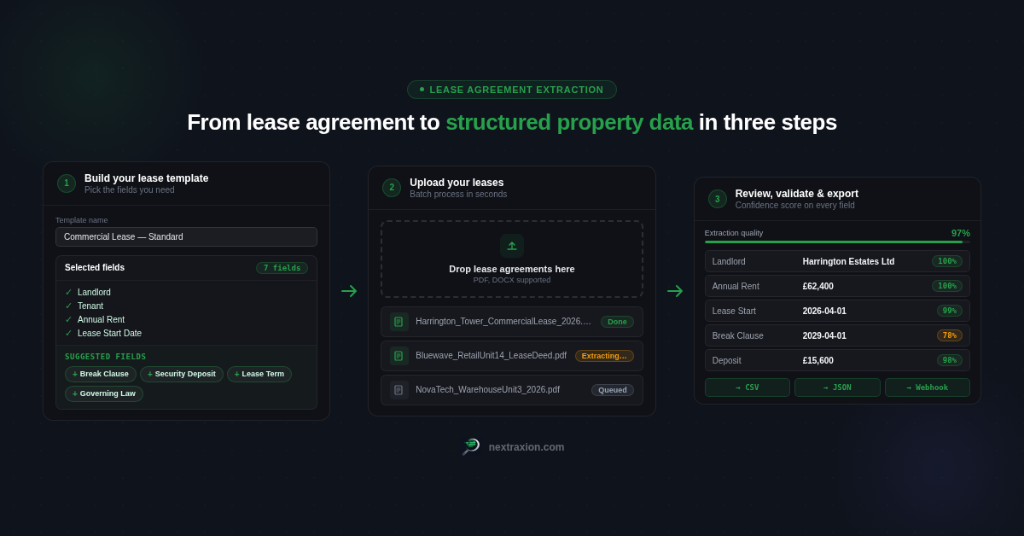
Task: Click the £15,600 Deposit value
Action: click(x=818, y=361)
